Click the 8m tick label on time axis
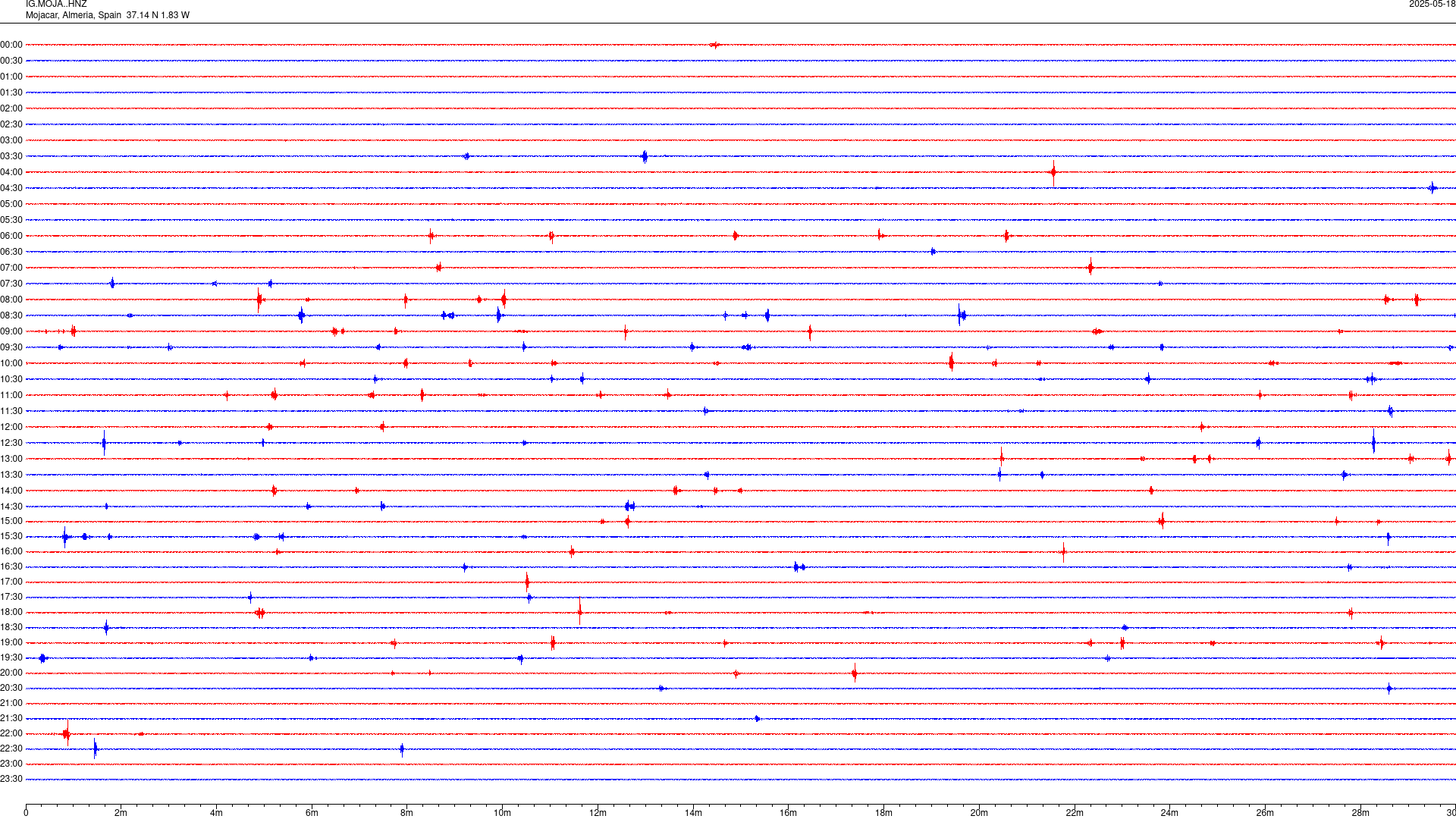Viewport: 1456px width, 819px height. point(407,813)
